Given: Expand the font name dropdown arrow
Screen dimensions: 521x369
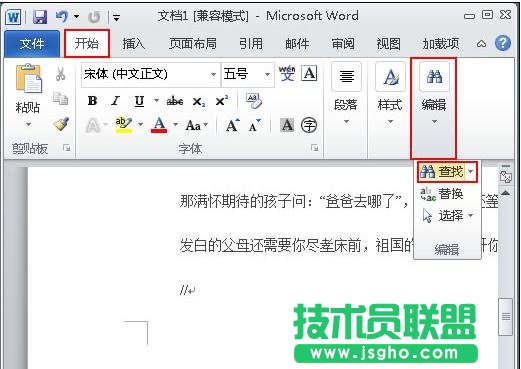Looking at the screenshot, I should [x=213, y=74].
